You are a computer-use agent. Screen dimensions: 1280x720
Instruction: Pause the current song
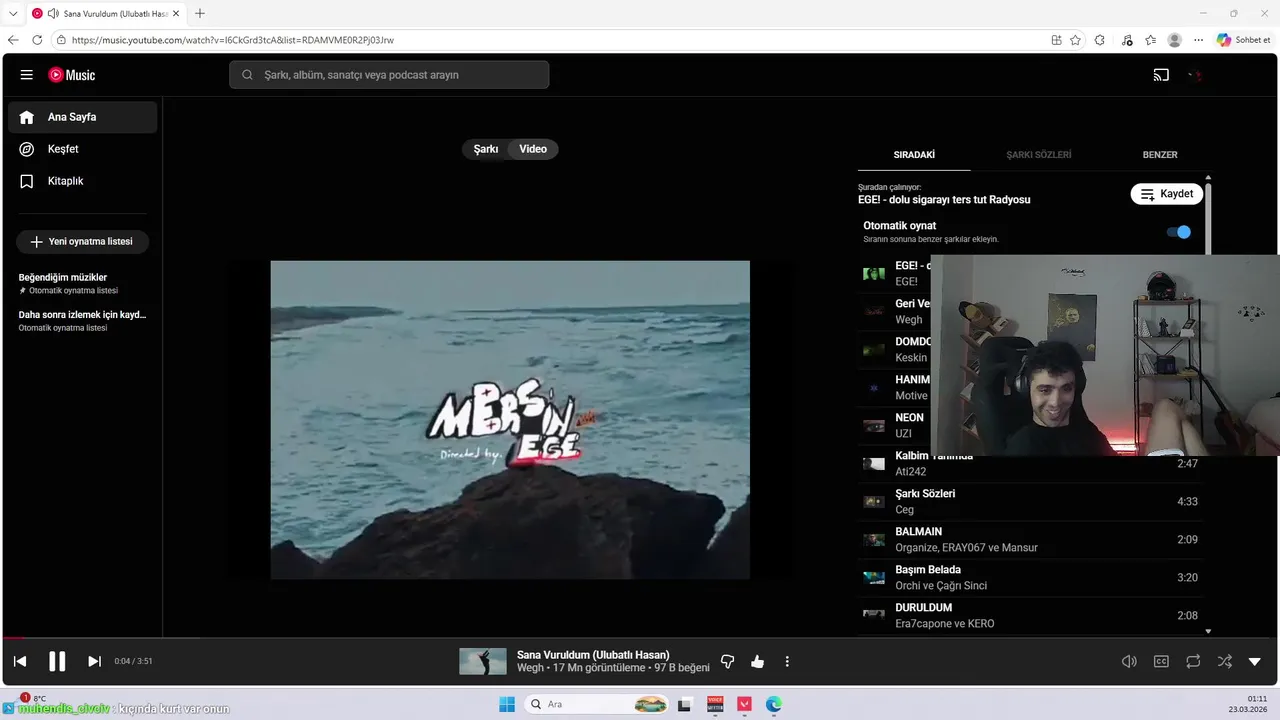57,661
